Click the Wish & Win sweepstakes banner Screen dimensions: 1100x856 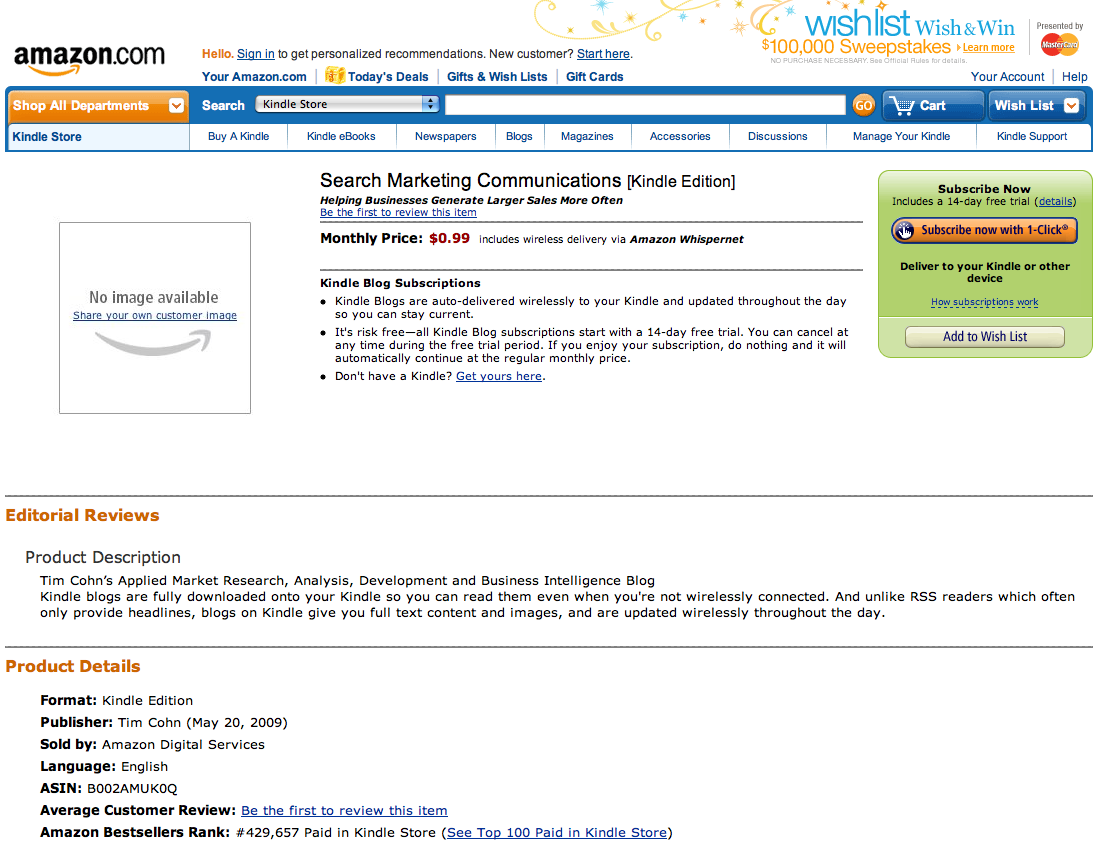coord(888,35)
